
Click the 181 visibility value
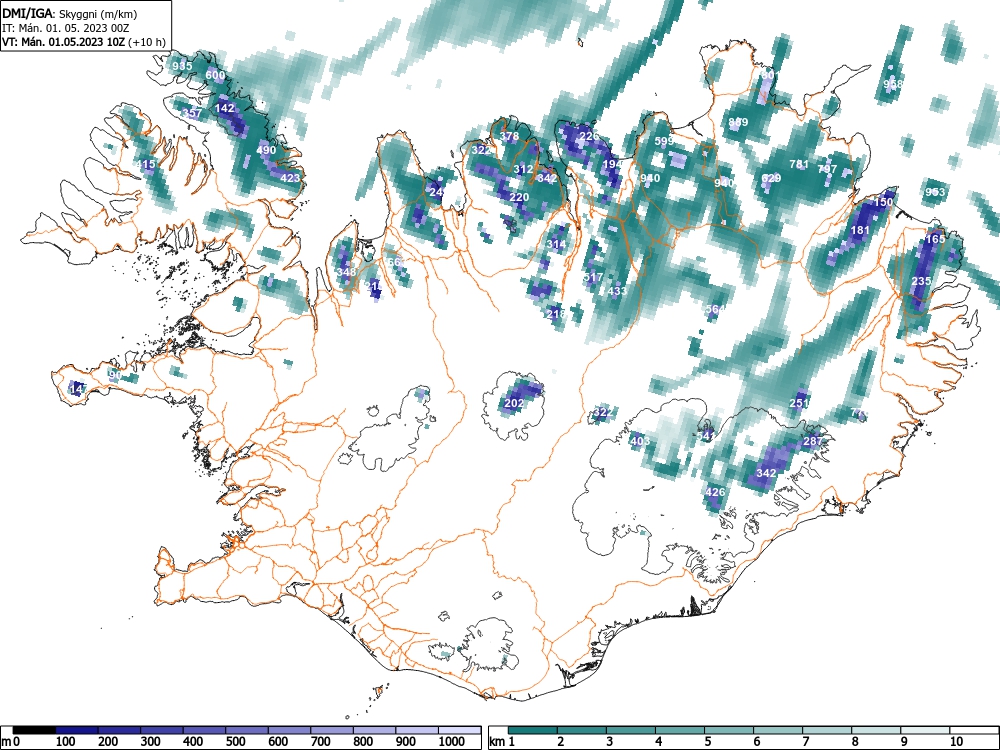click(860, 230)
